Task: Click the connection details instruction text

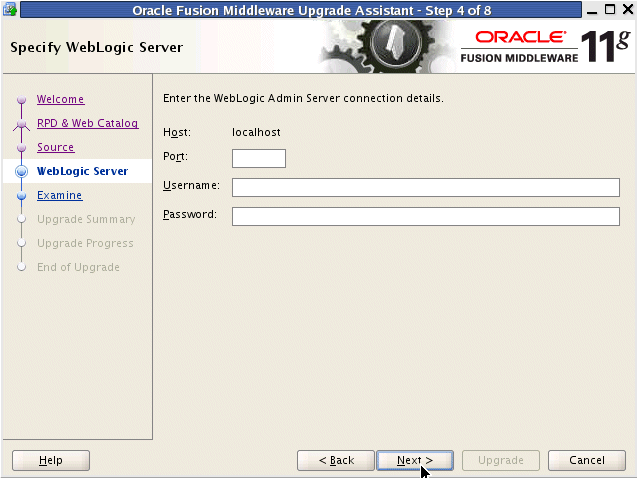Action: click(x=303, y=98)
